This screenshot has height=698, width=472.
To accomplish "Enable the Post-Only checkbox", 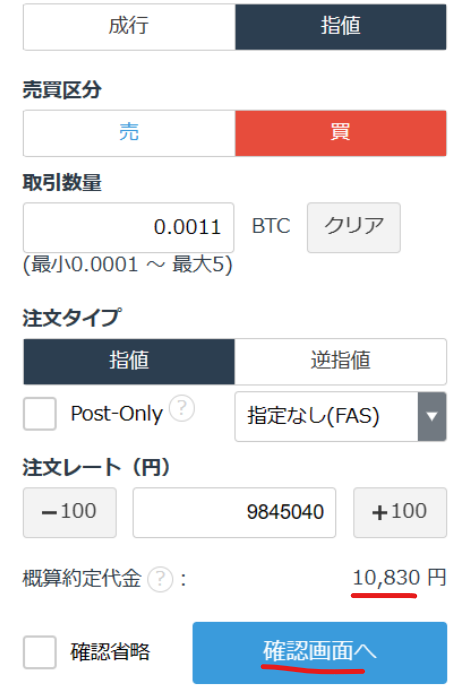I will 40,414.
